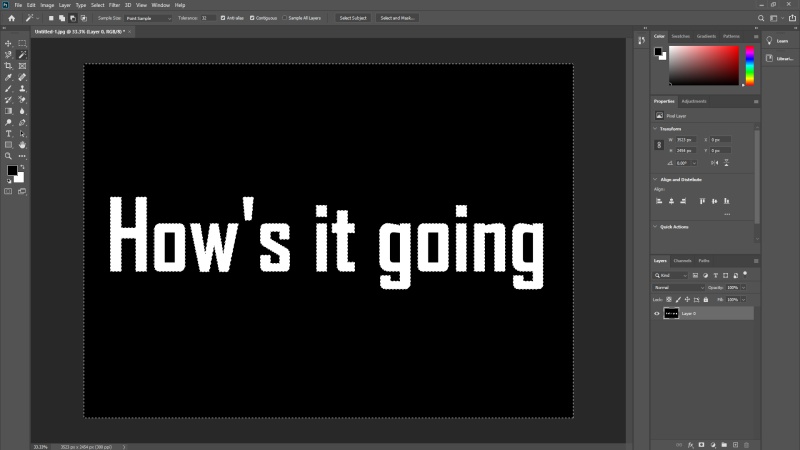Screen dimensions: 800x450
Task: Open the Kind filter dropdown in Layers
Action: (671, 276)
